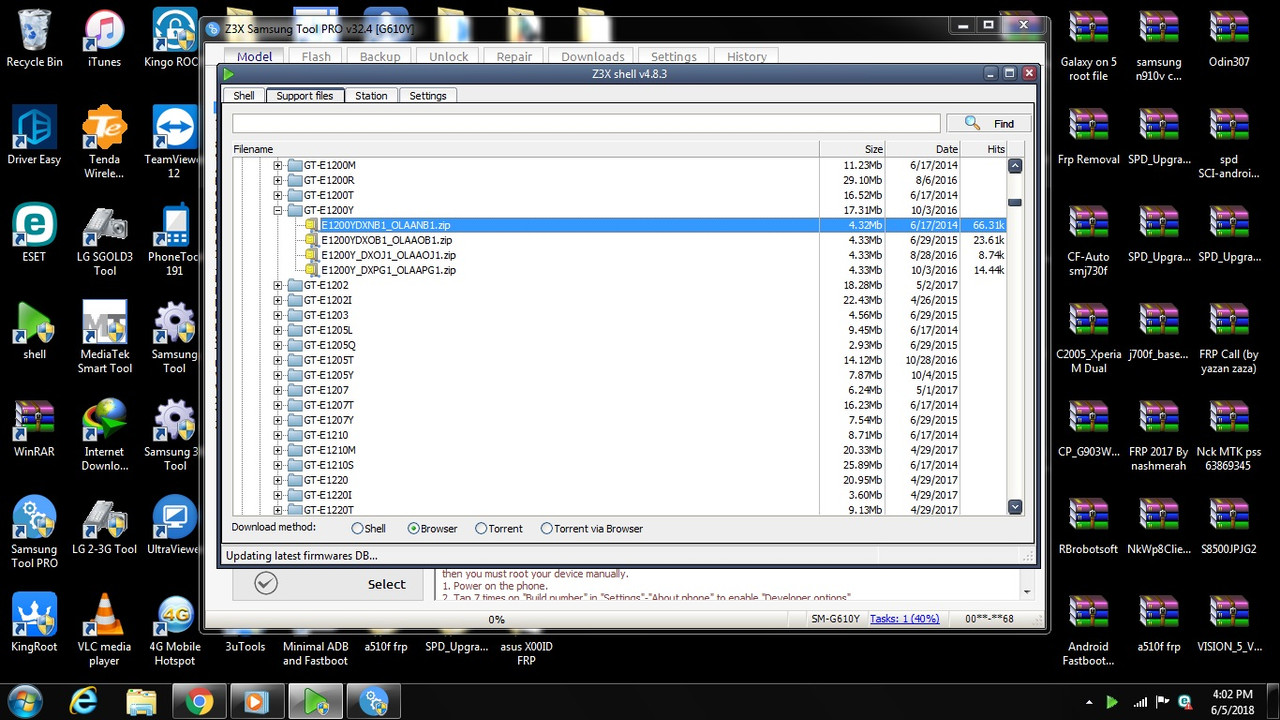The height and width of the screenshot is (720, 1280).
Task: Sort by the Date column header
Action: [923, 149]
